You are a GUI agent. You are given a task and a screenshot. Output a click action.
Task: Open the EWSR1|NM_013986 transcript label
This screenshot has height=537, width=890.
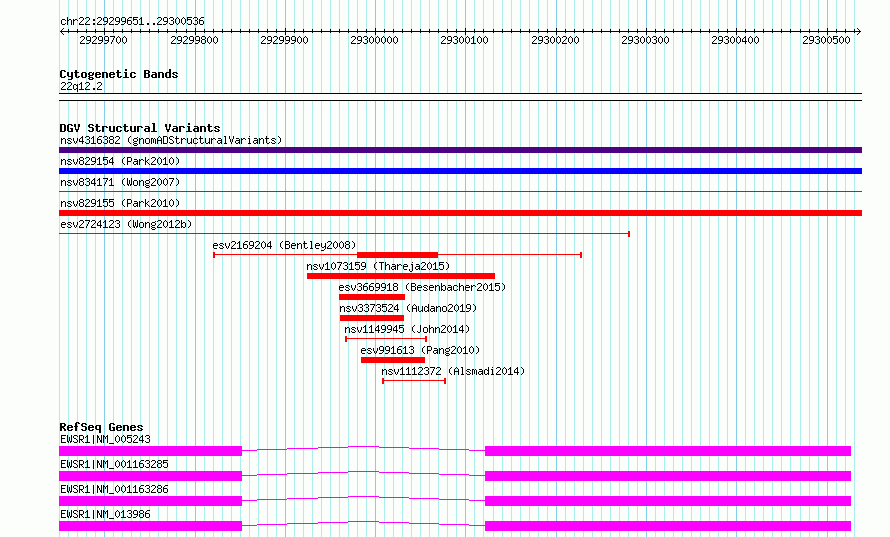[105, 514]
